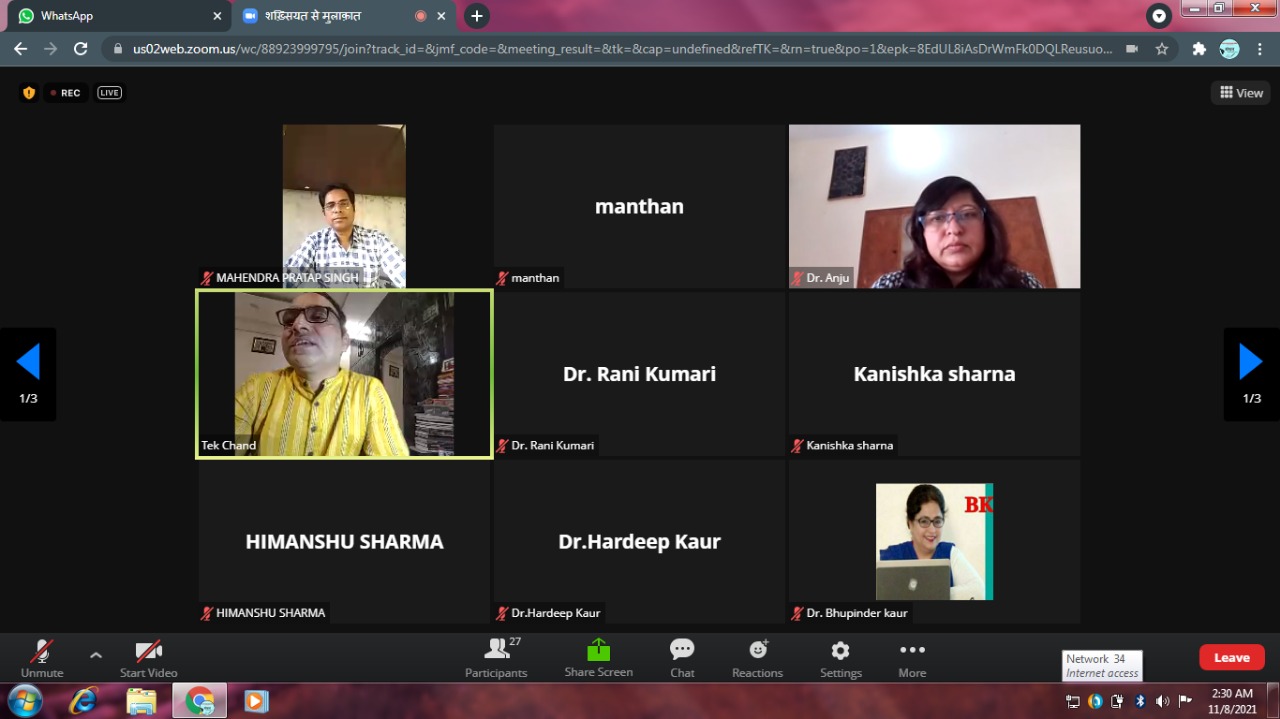This screenshot has width=1280, height=719.
Task: Reload the page
Action: 81,48
